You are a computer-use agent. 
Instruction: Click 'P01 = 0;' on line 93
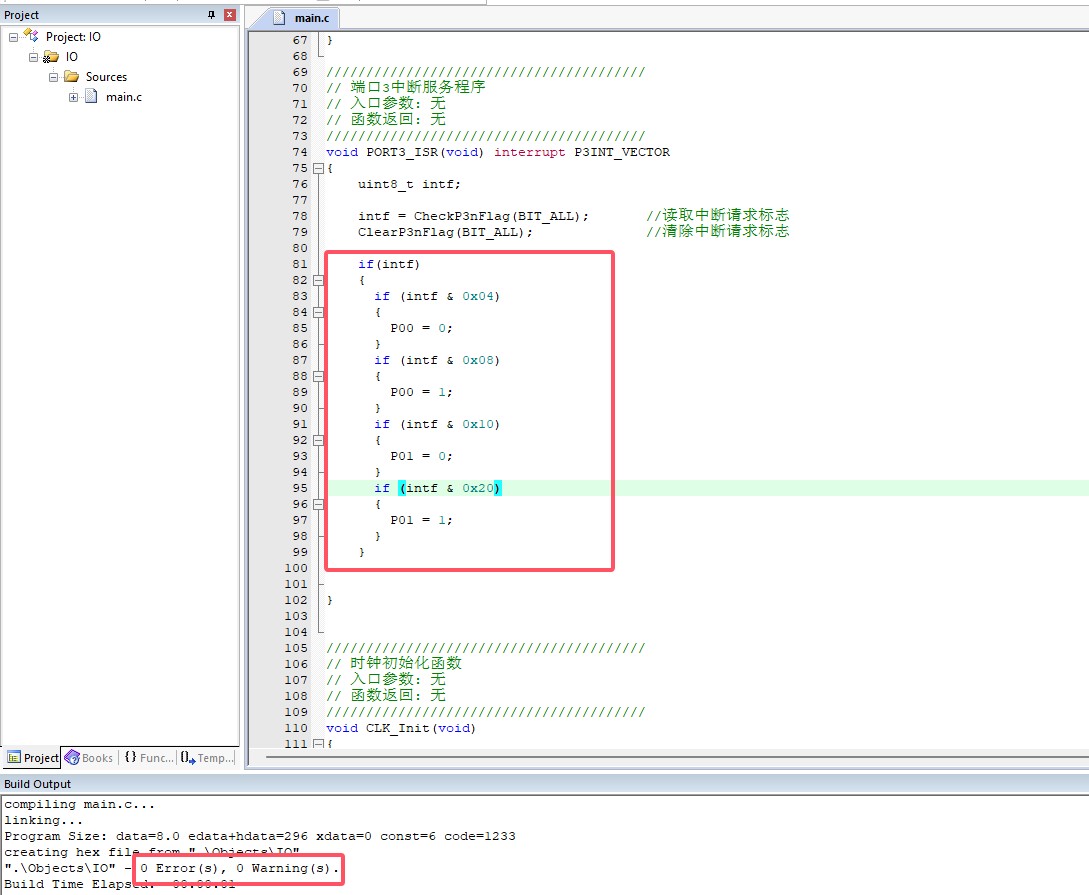(x=421, y=455)
